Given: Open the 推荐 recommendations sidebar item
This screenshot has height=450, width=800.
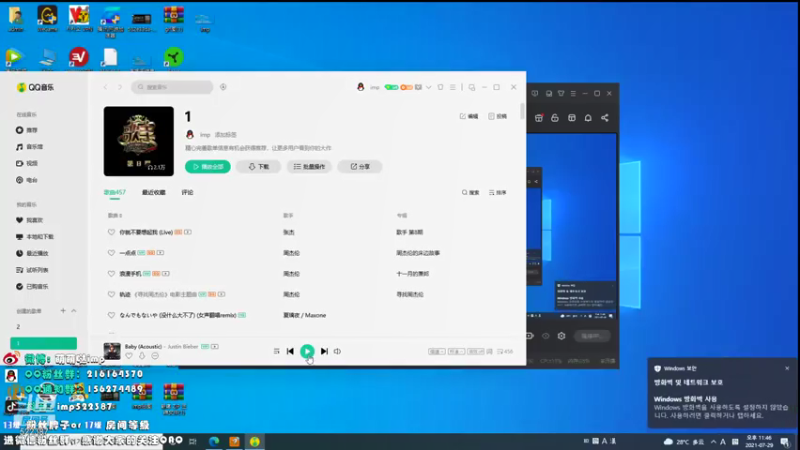Looking at the screenshot, I should 27,130.
